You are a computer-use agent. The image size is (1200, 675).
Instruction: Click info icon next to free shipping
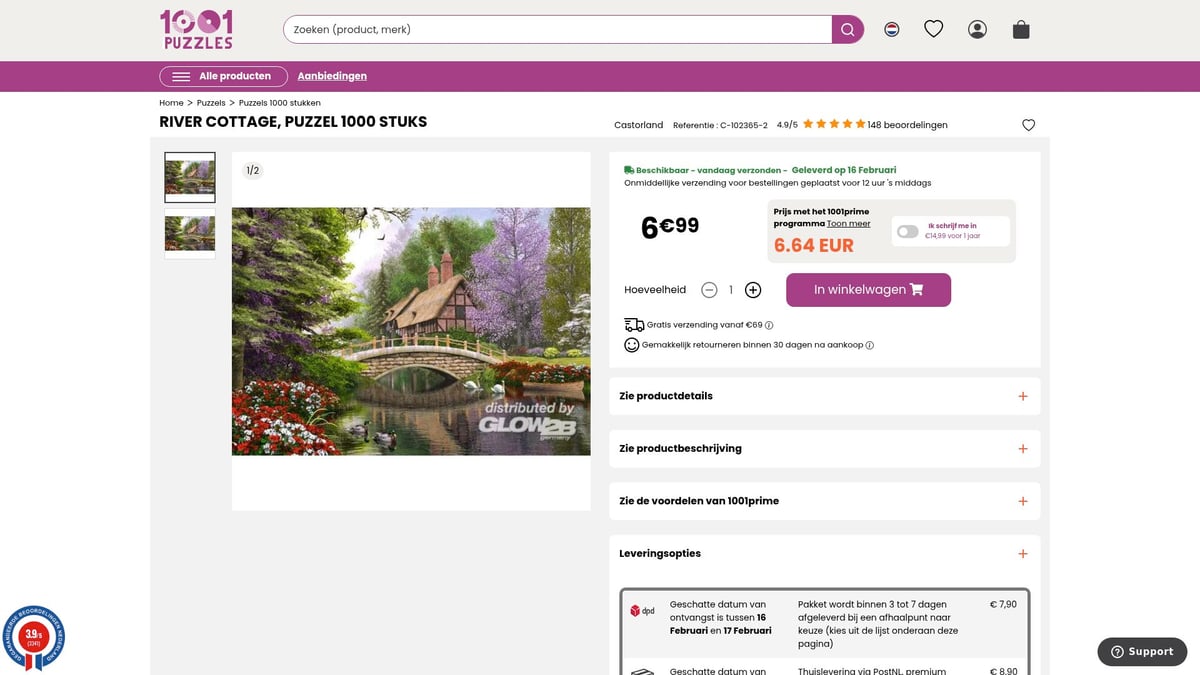pos(769,325)
